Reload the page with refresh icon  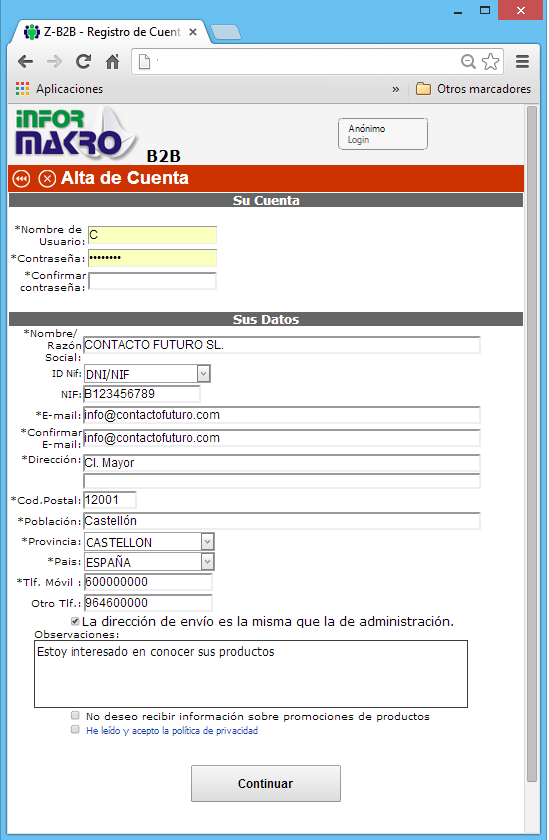pyautogui.click(x=83, y=62)
